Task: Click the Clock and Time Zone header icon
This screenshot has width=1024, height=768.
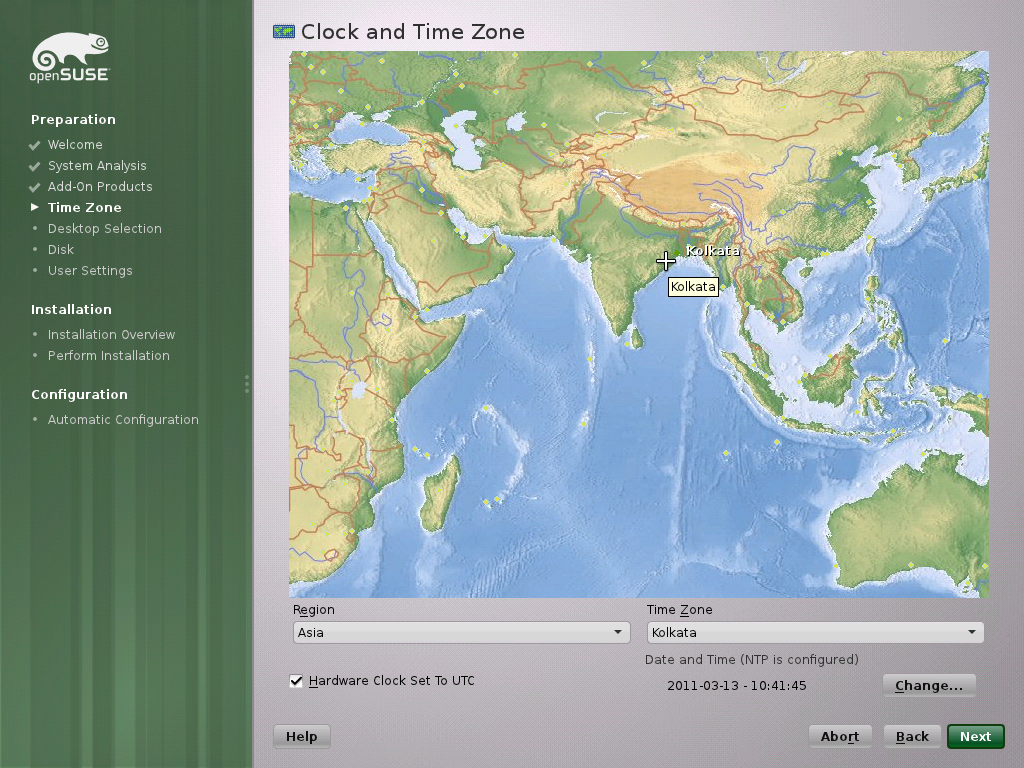Action: (284, 31)
